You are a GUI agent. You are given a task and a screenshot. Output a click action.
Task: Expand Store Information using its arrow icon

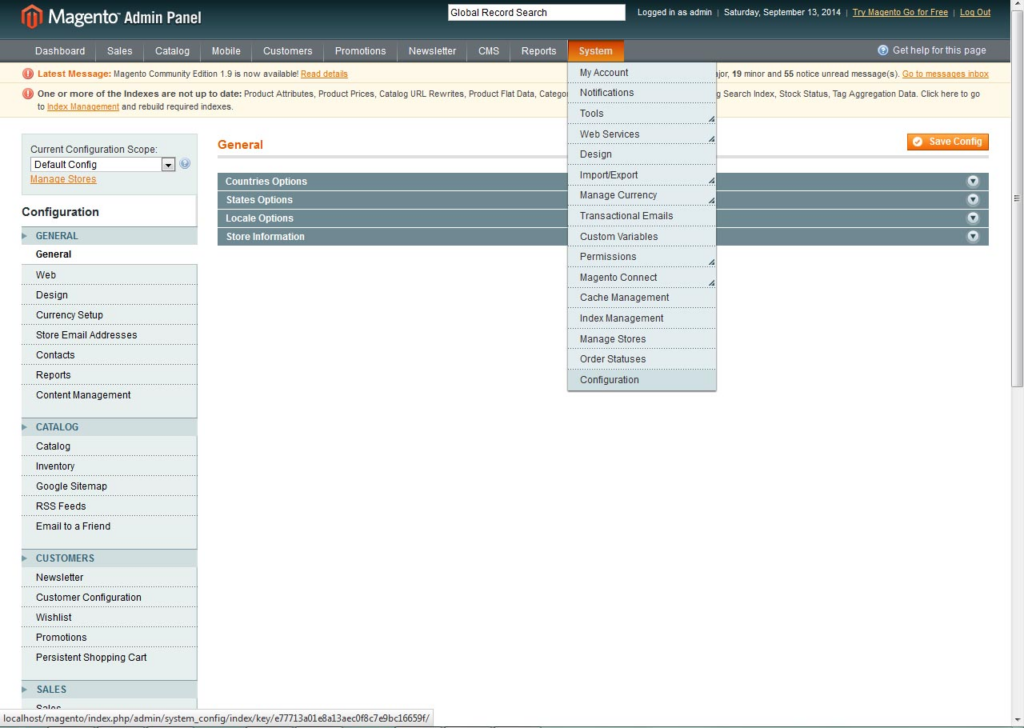972,236
